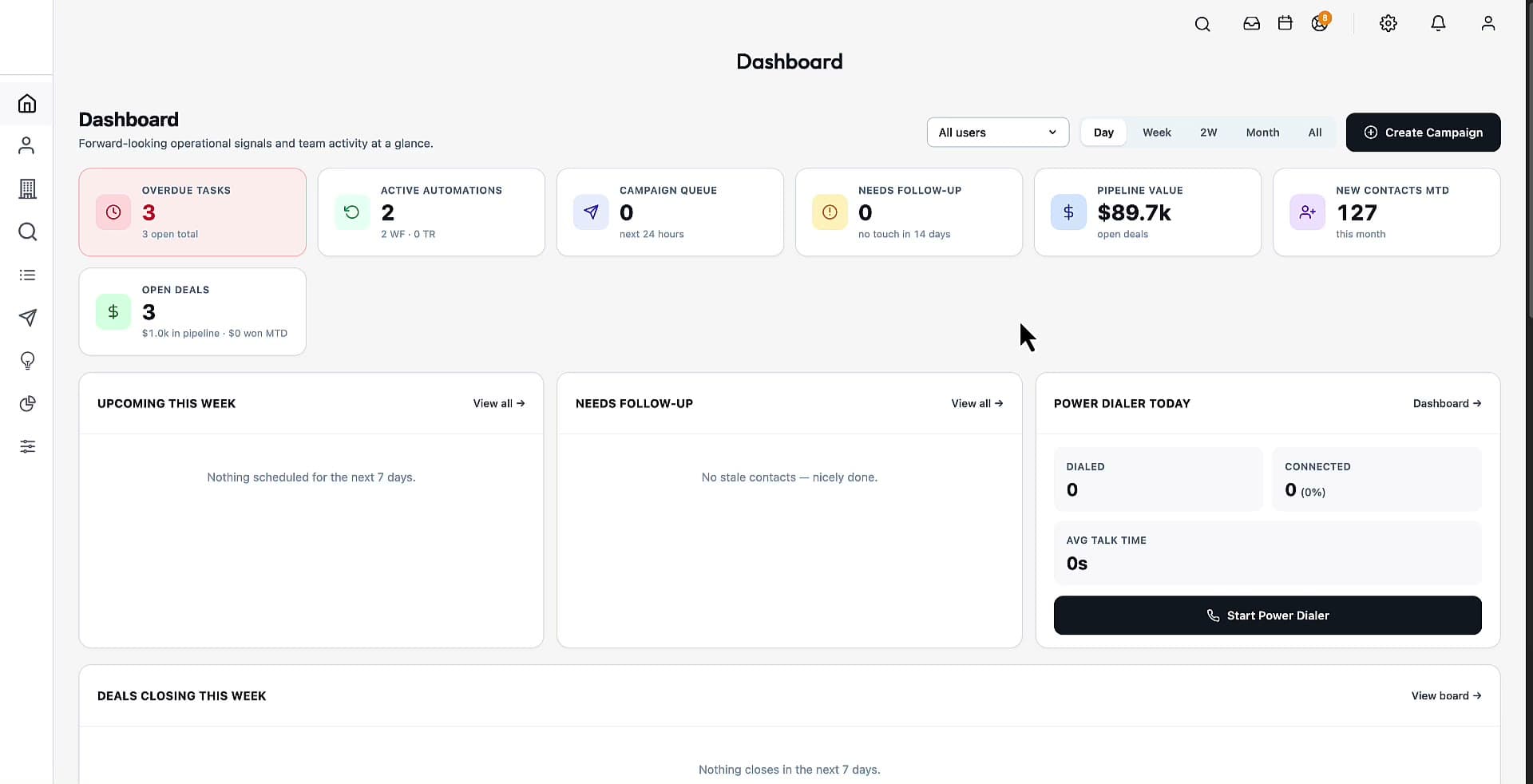This screenshot has width=1533, height=784.
Task: Select the 2W time range tab
Action: point(1209,133)
